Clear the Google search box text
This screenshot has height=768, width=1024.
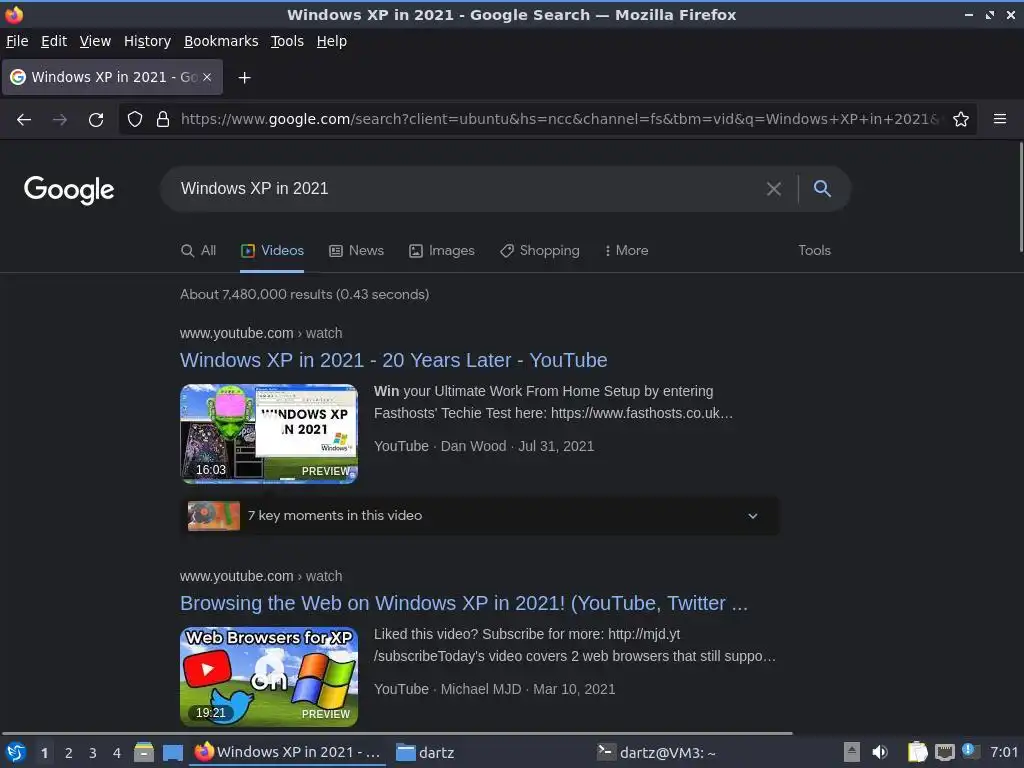coord(774,189)
